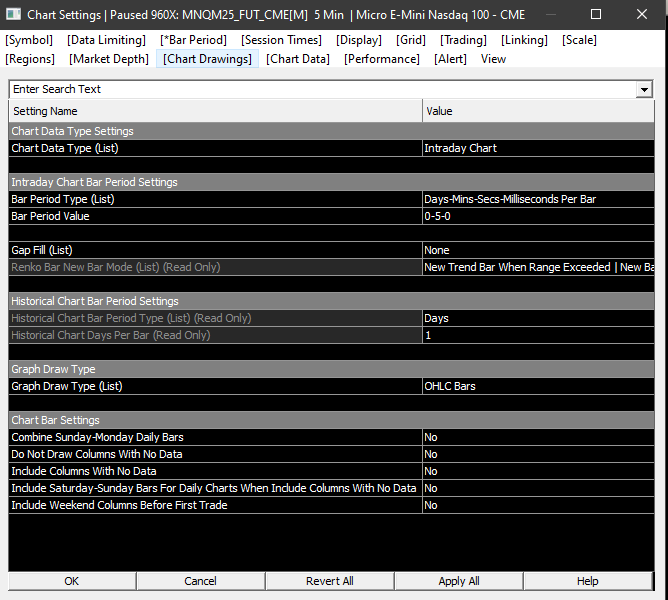668x600 pixels.
Task: Go to the [Performance] tab
Action: point(382,59)
